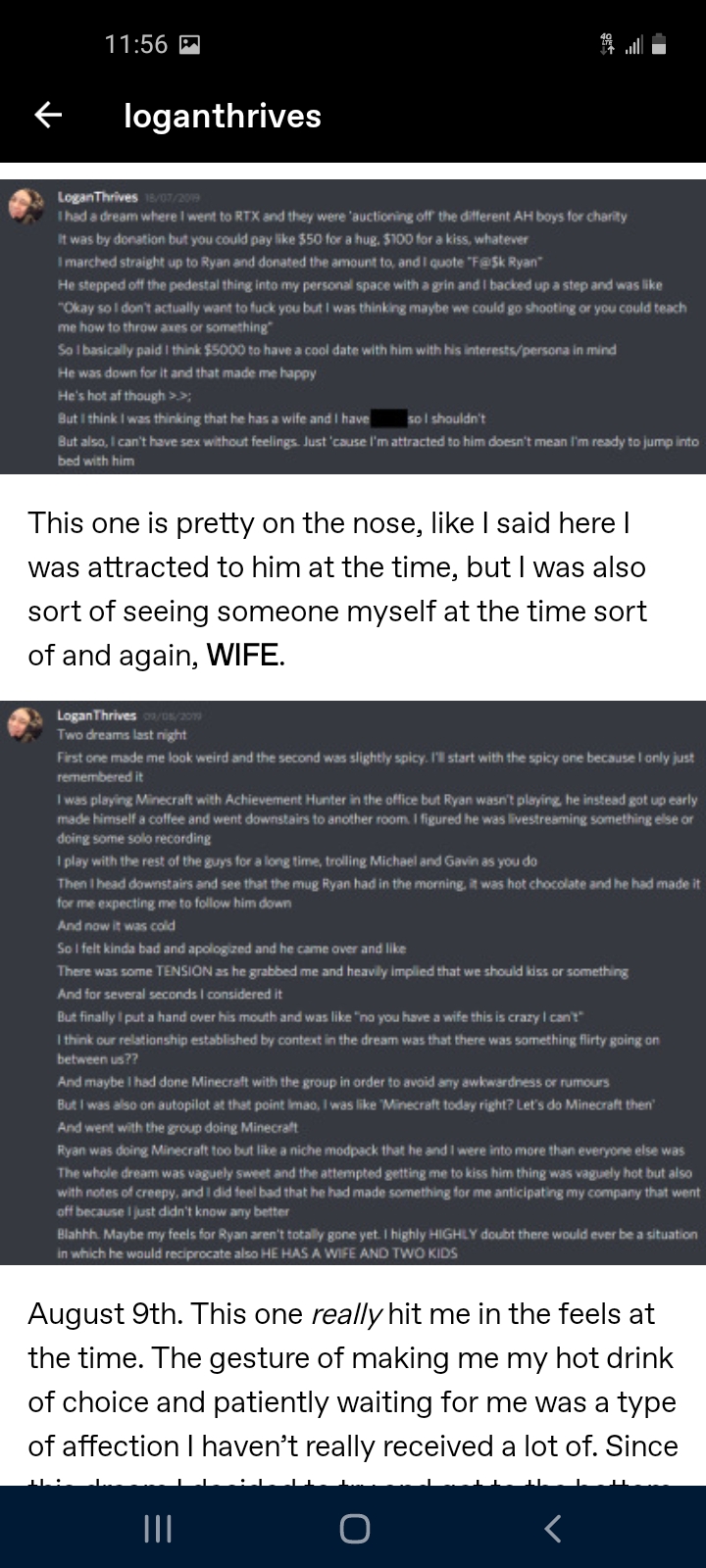706x1568 pixels.
Task: Tap the back arrow icon
Action: coord(49,116)
